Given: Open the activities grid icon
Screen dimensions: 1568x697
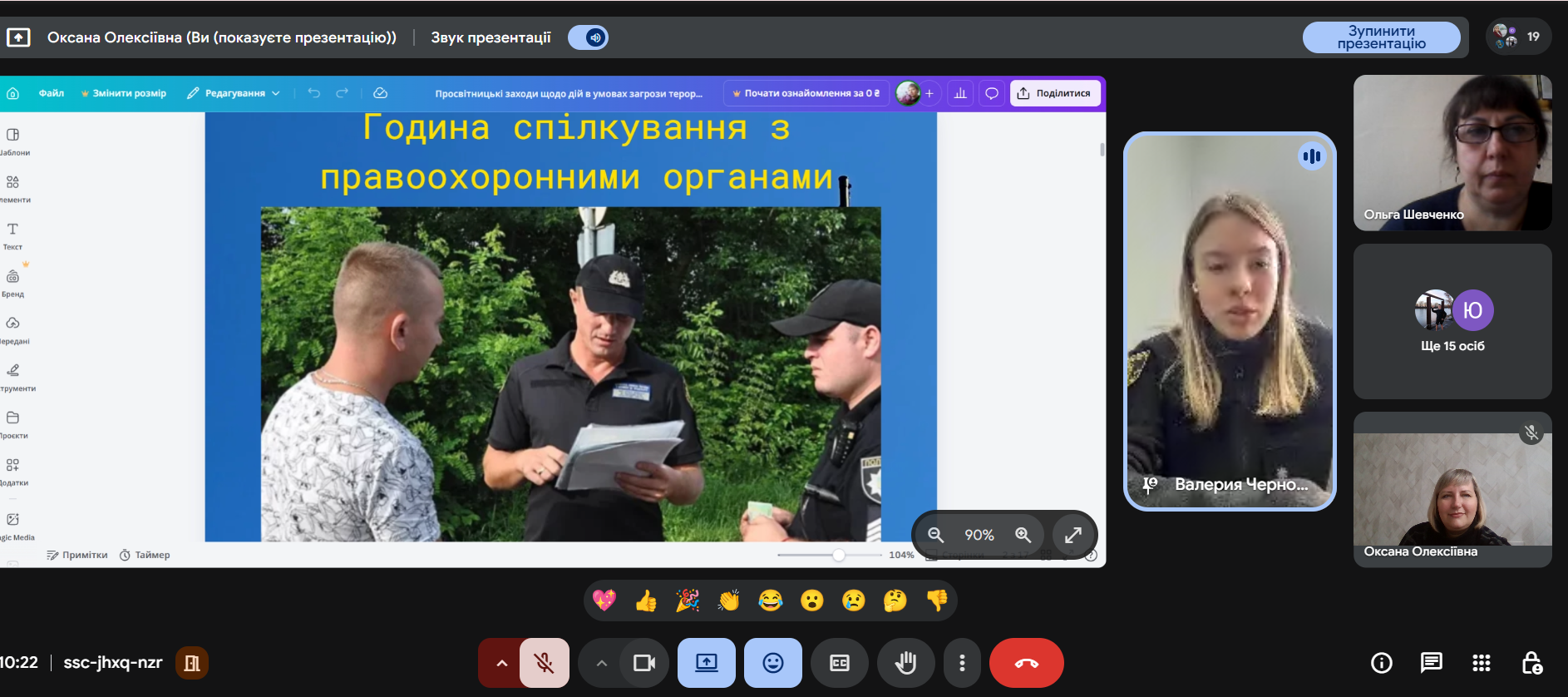Looking at the screenshot, I should pyautogui.click(x=1481, y=663).
